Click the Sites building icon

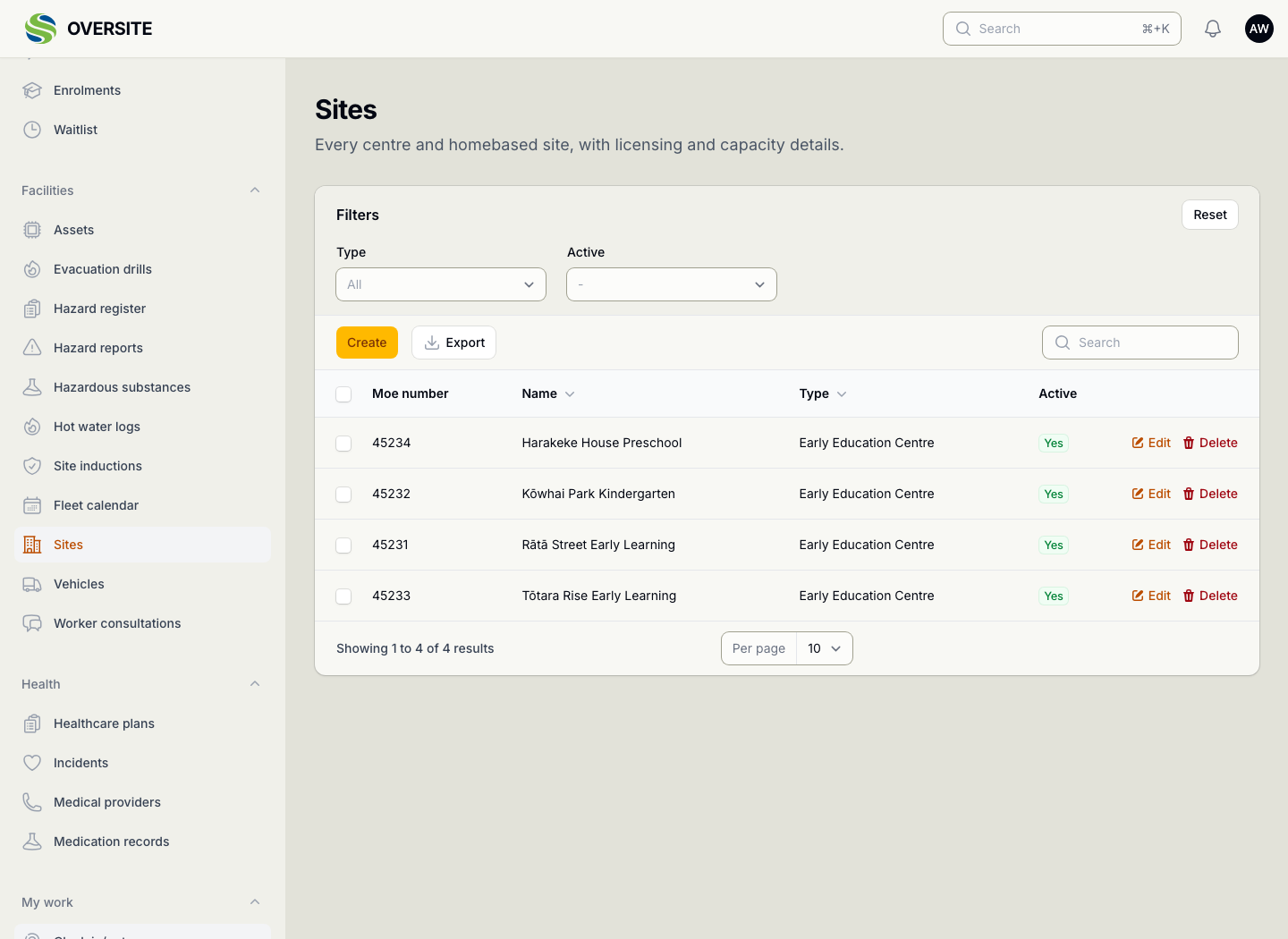[x=32, y=545]
